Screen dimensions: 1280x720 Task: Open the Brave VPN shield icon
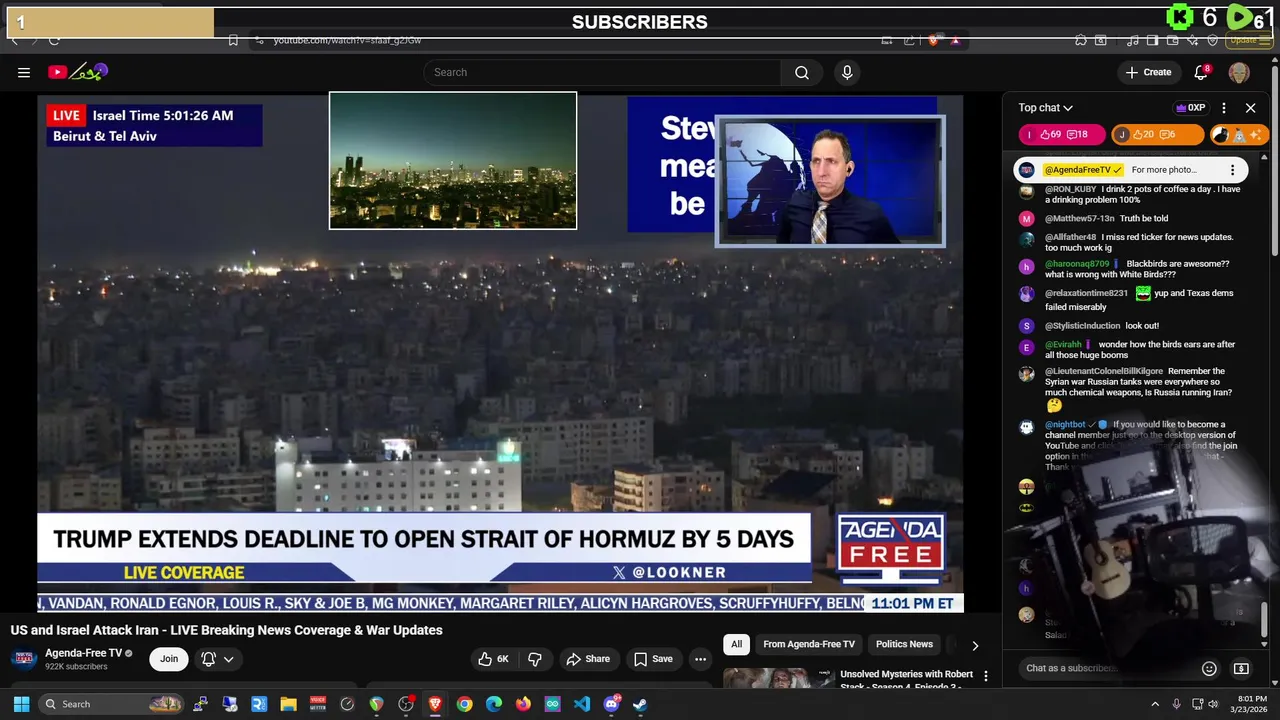pyautogui.click(x=1212, y=40)
